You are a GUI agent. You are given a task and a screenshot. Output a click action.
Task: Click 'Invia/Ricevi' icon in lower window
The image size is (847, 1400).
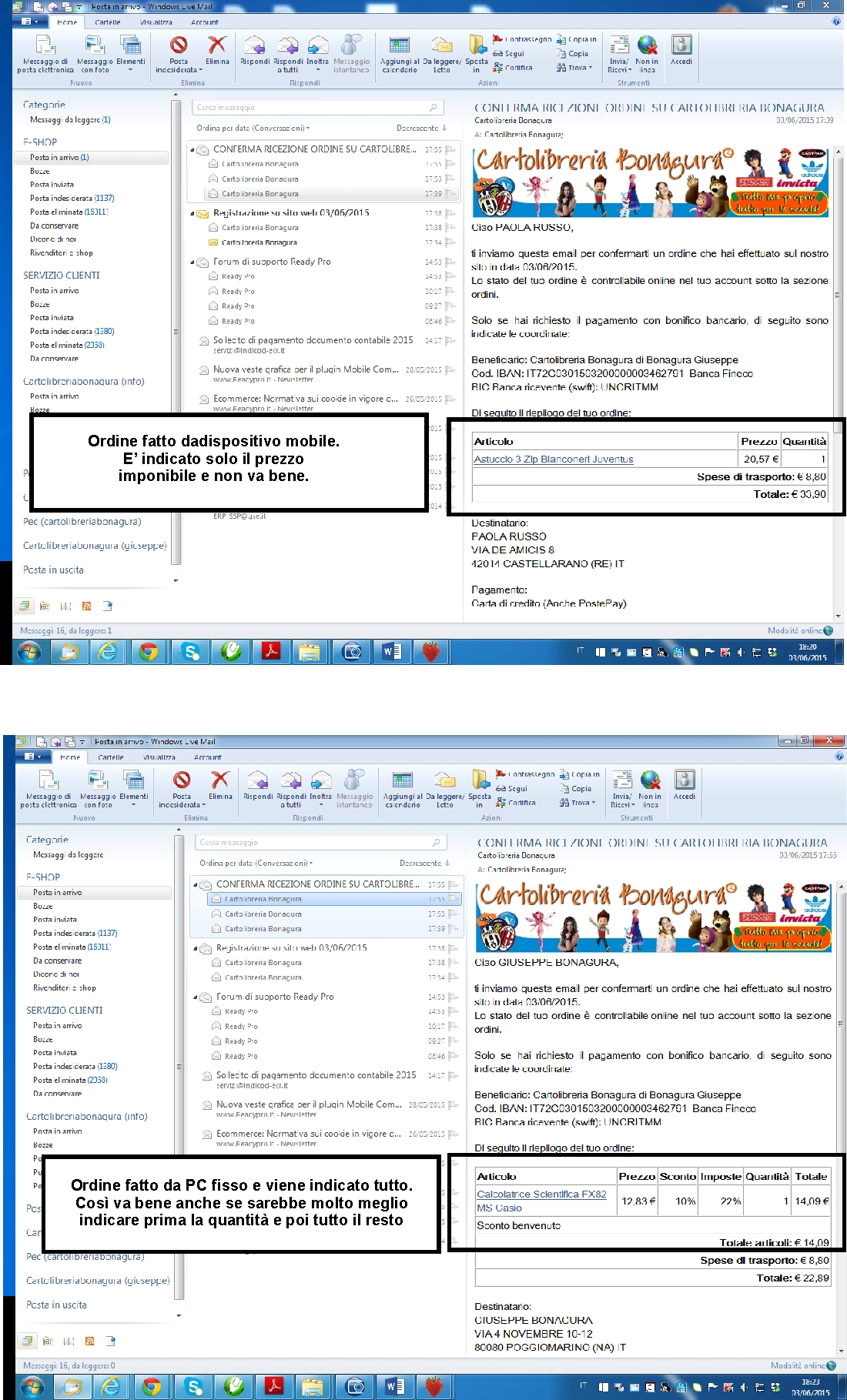coord(622,780)
